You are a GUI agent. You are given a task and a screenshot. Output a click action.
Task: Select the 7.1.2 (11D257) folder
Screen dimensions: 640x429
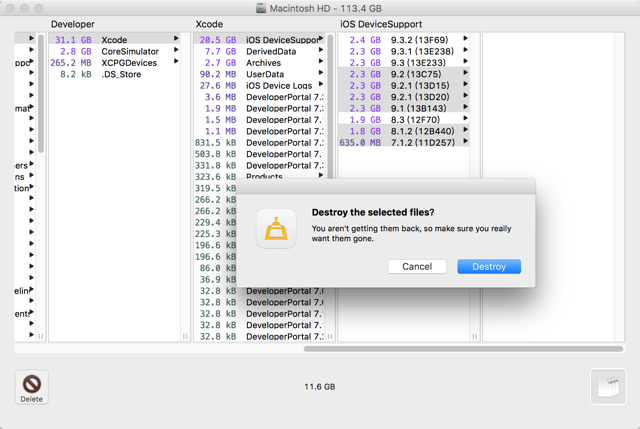point(404,142)
